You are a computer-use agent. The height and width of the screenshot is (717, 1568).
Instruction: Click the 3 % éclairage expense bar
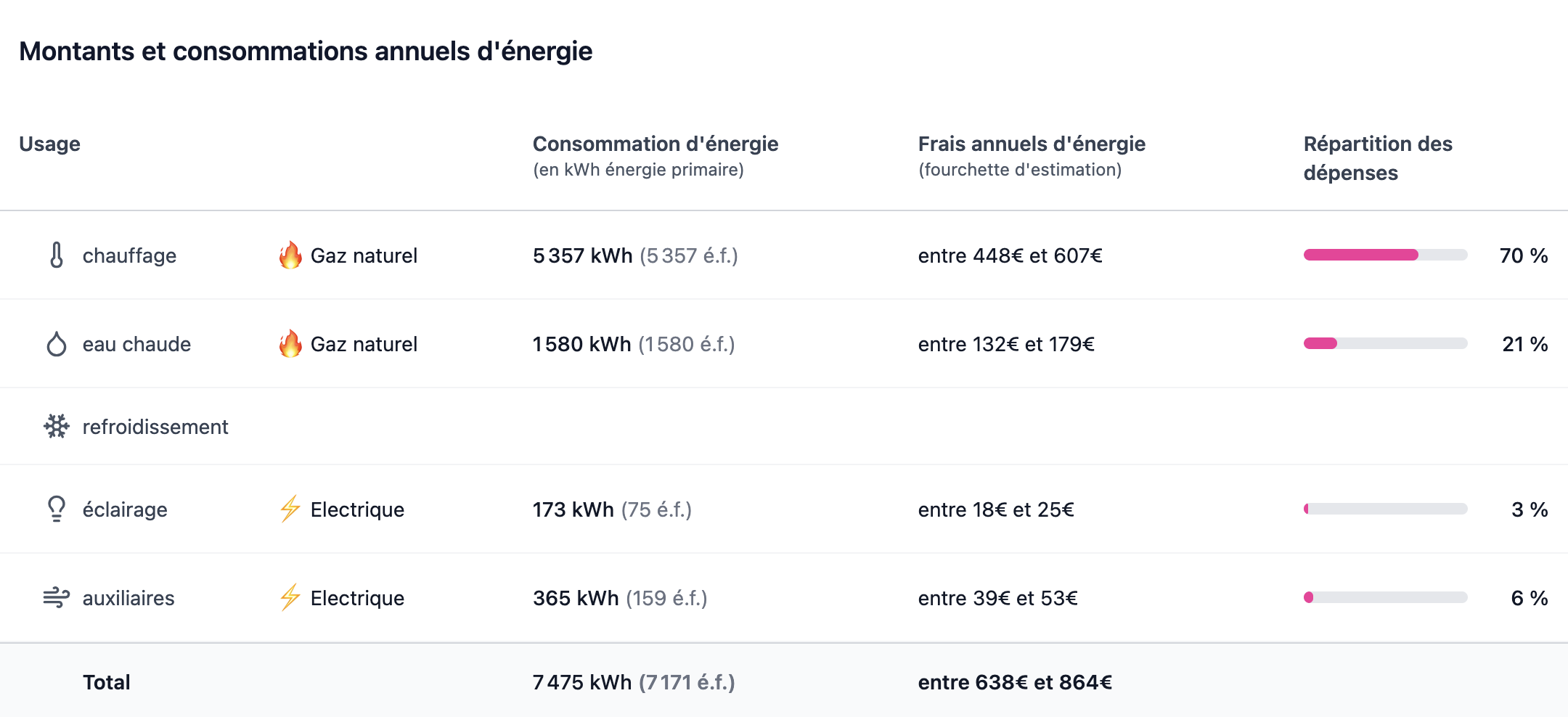(1385, 509)
